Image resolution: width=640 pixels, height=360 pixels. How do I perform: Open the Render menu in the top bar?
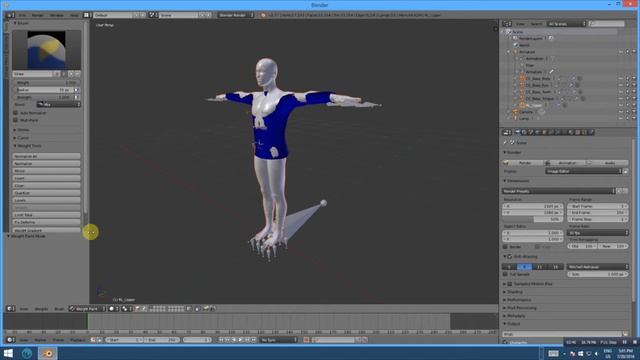coord(38,15)
